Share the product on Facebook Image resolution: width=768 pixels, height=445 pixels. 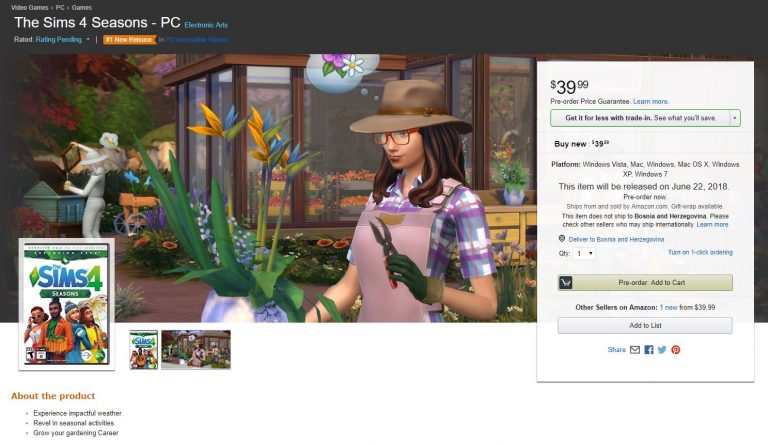tap(649, 350)
